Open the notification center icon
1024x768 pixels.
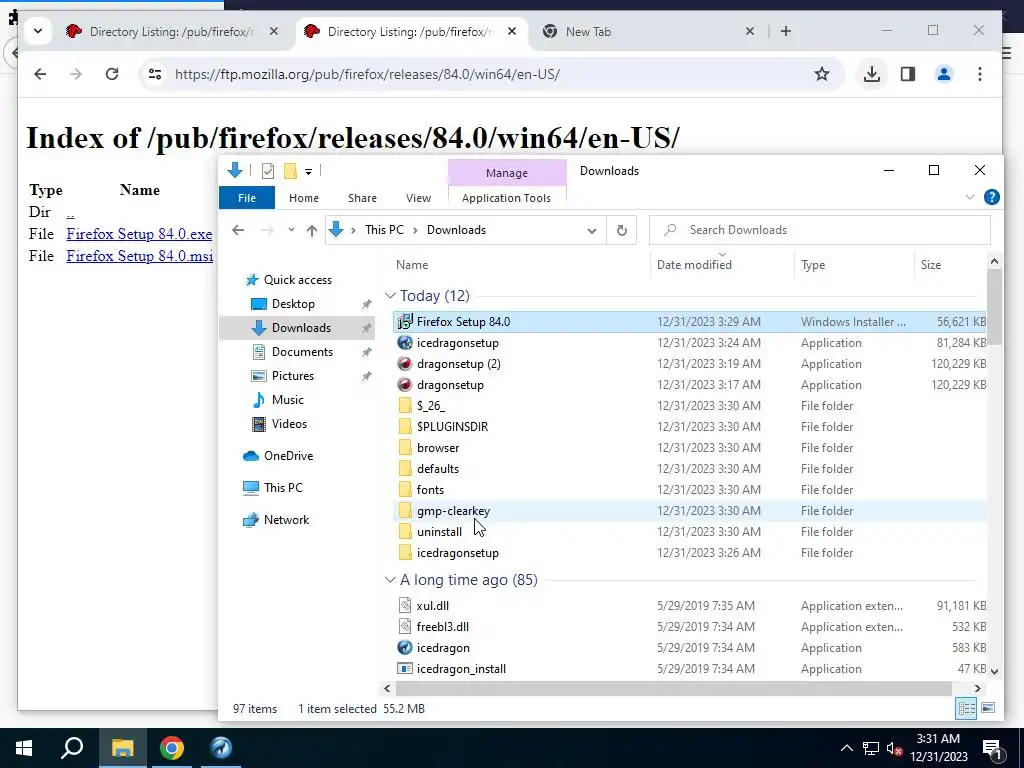(x=991, y=748)
